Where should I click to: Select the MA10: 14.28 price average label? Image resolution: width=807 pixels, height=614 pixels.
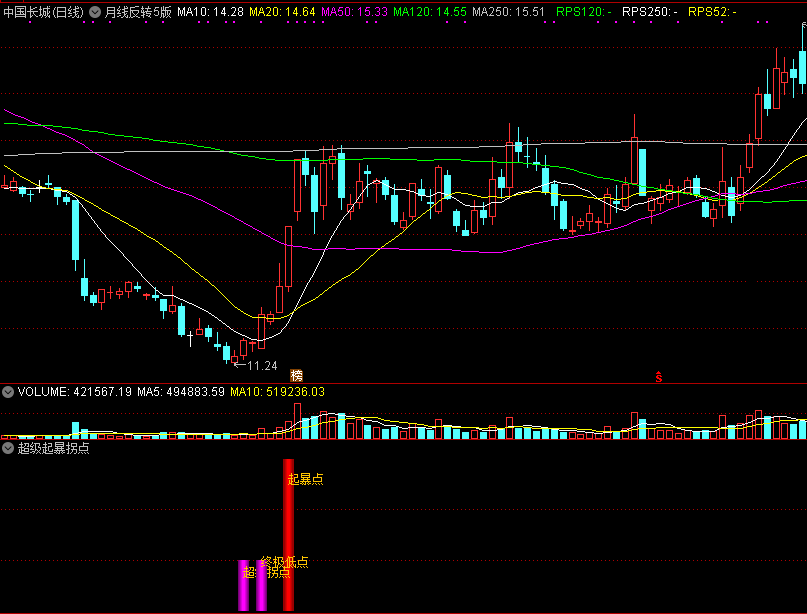click(210, 12)
